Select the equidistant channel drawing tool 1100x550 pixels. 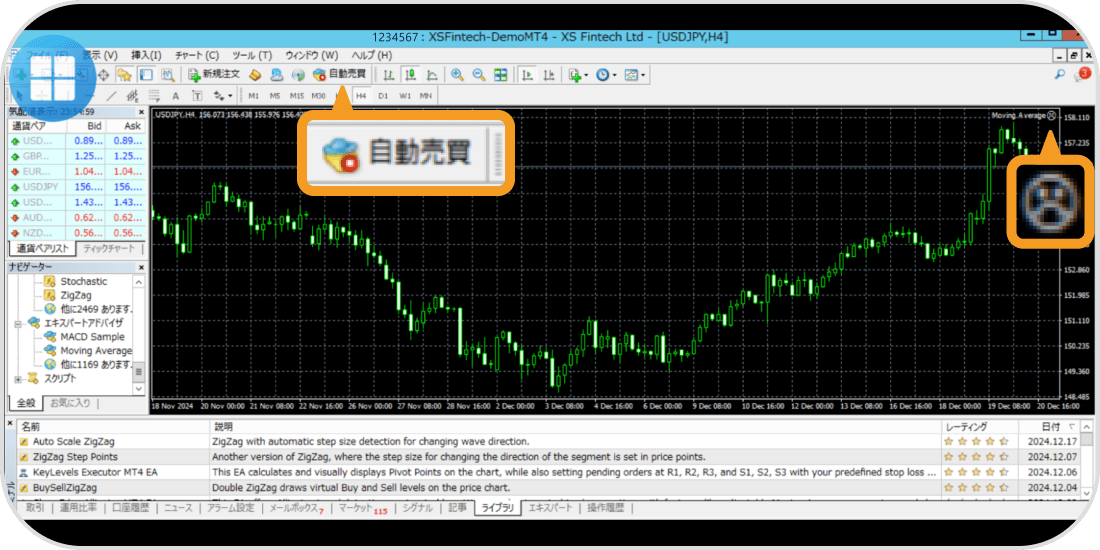(x=133, y=95)
